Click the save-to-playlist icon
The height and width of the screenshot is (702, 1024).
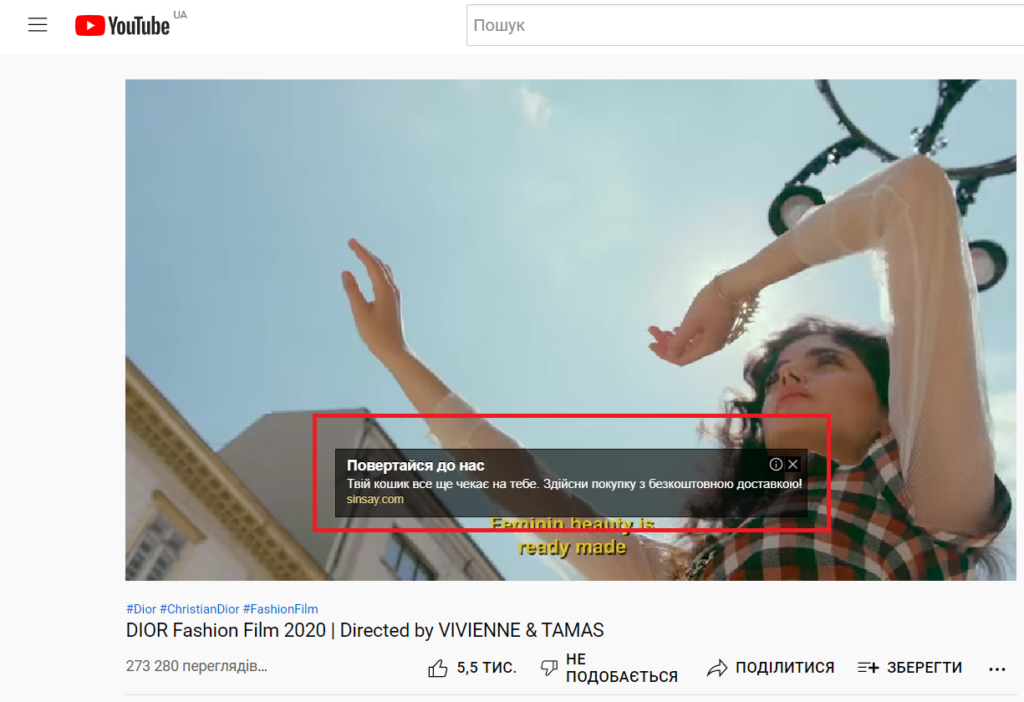[x=868, y=667]
